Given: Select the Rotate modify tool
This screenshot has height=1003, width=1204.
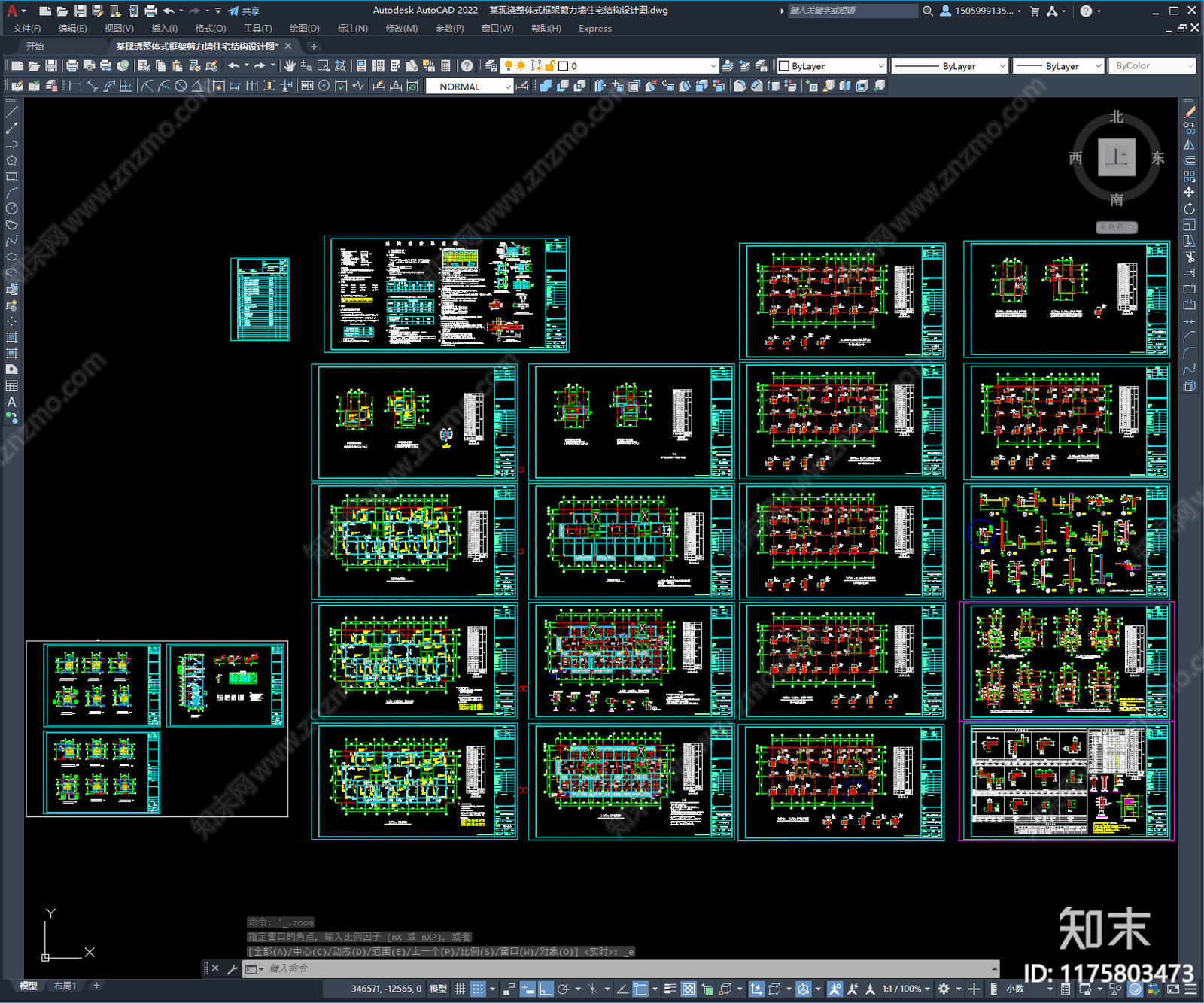Looking at the screenshot, I should 1189,208.
